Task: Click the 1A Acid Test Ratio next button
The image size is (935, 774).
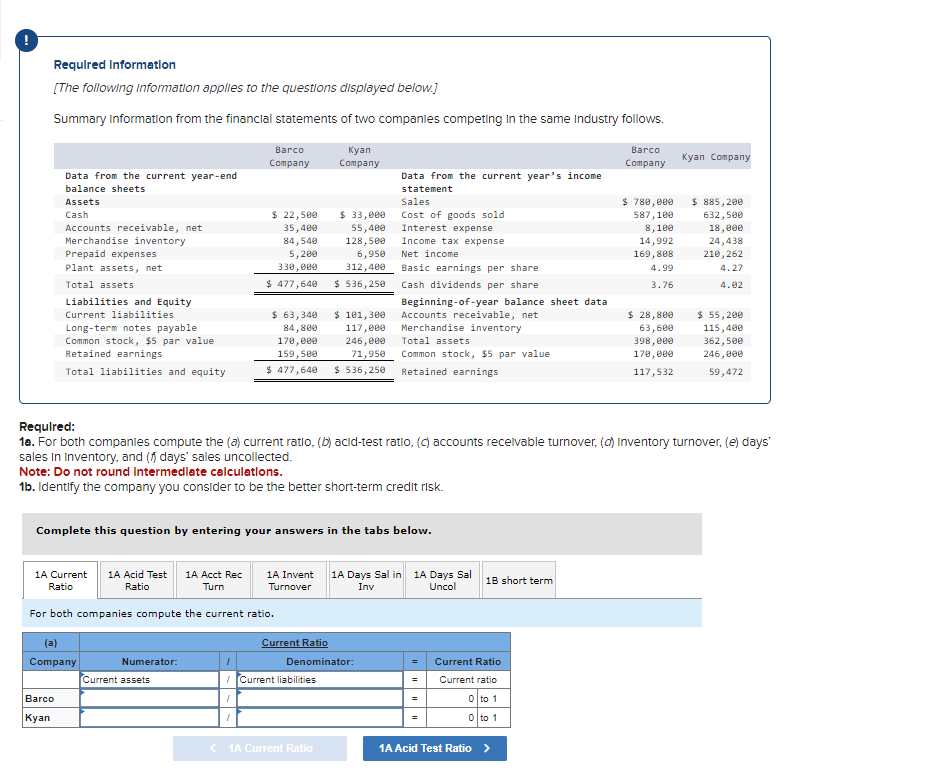Action: pos(435,748)
